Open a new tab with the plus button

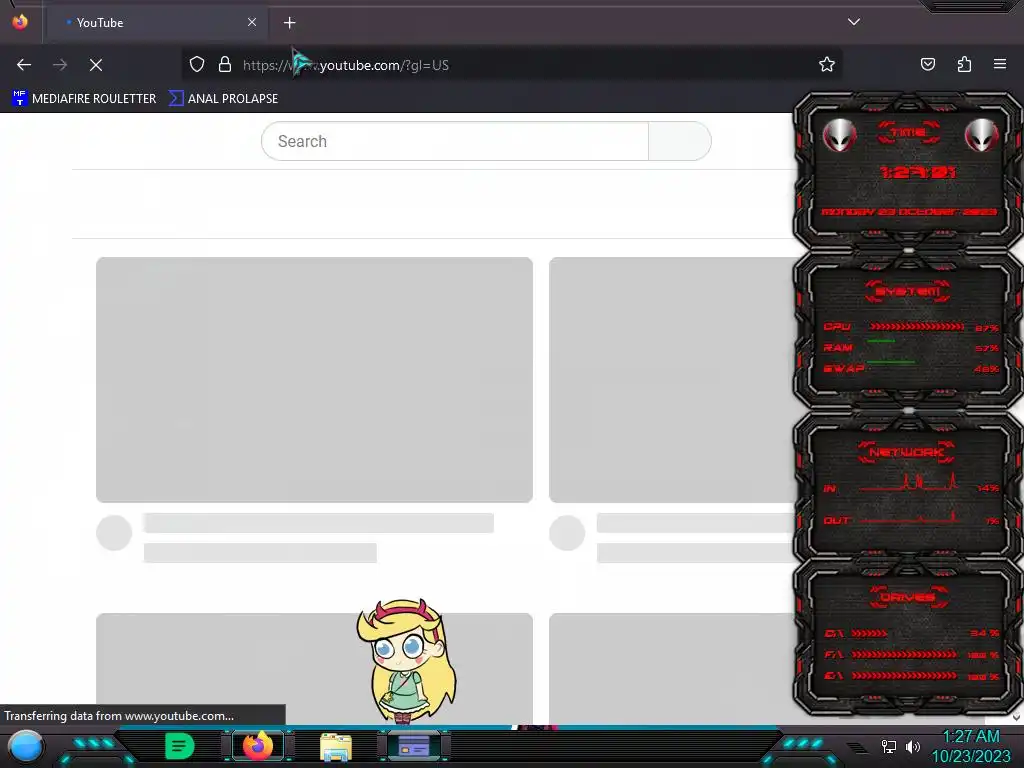(289, 23)
